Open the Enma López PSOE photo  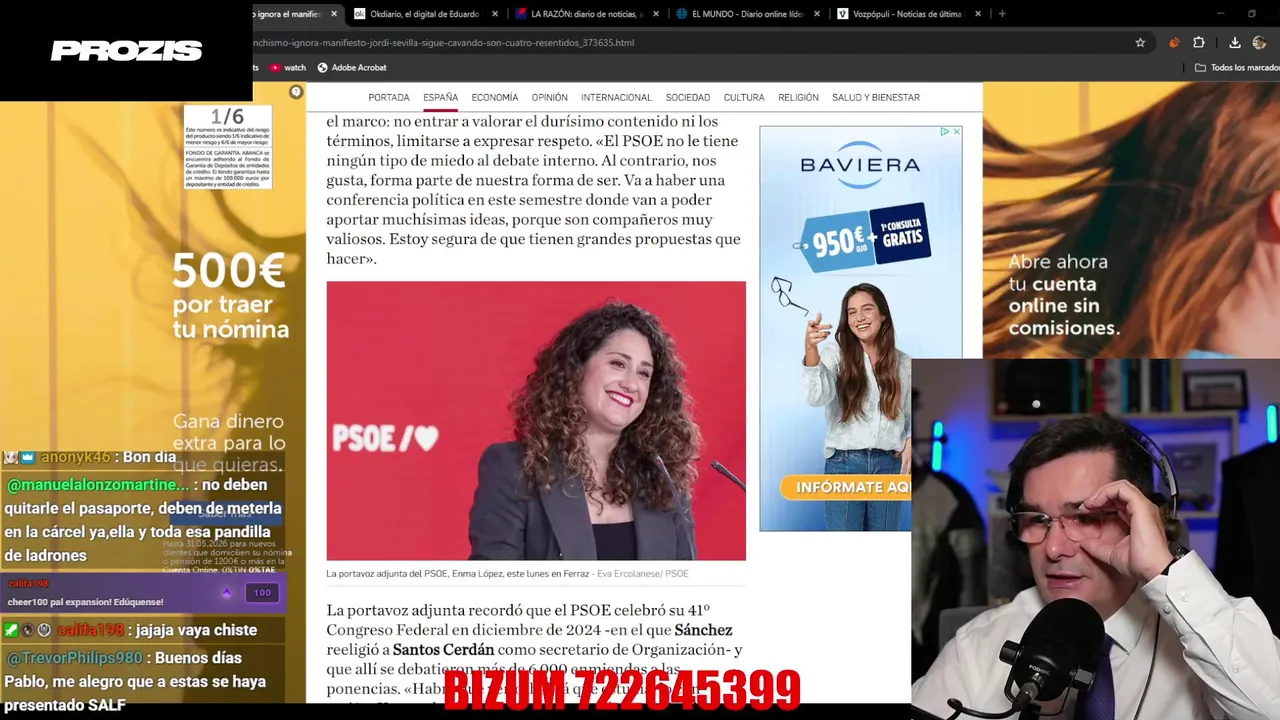click(536, 421)
